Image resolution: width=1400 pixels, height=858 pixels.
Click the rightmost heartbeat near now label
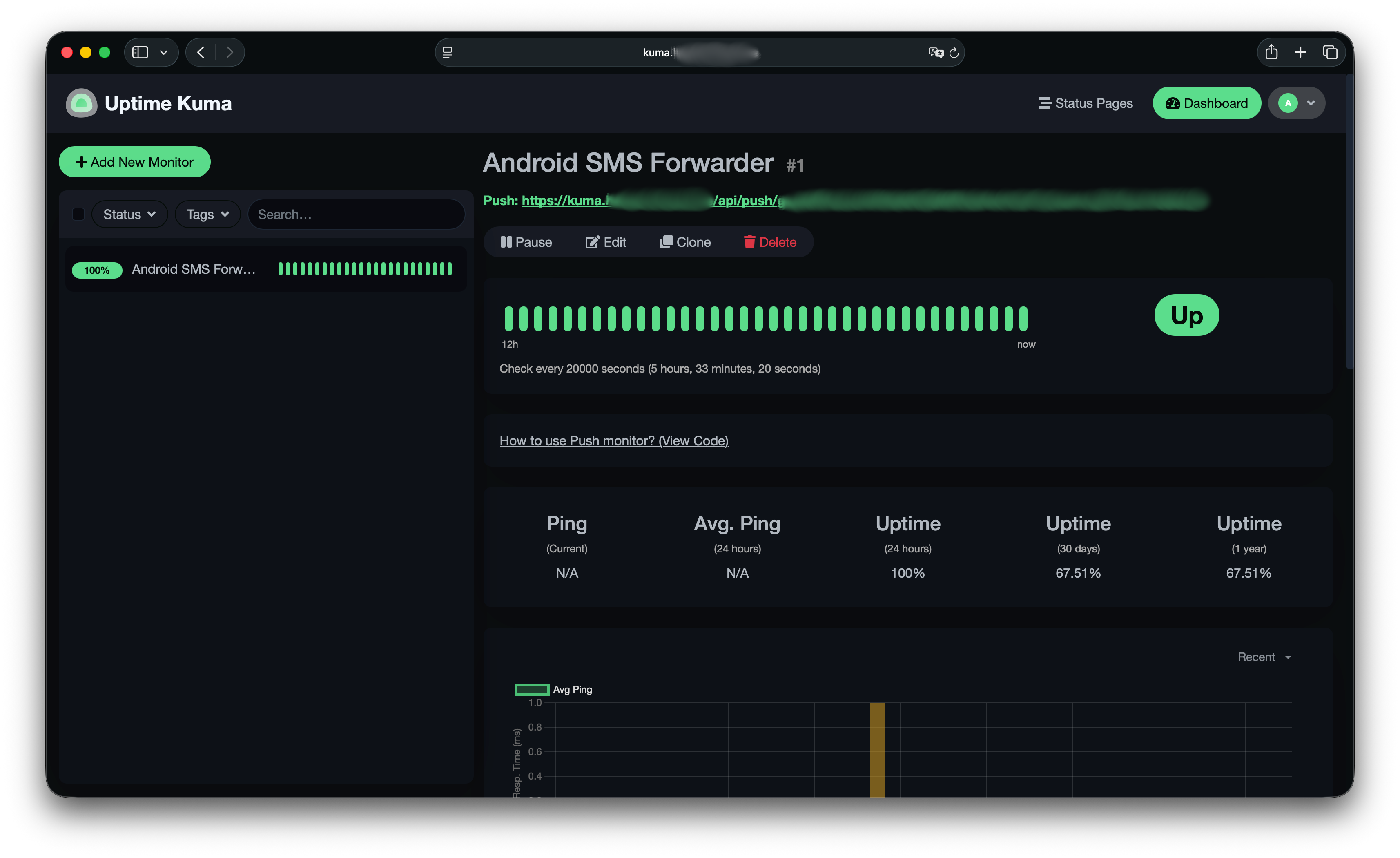[1023, 318]
